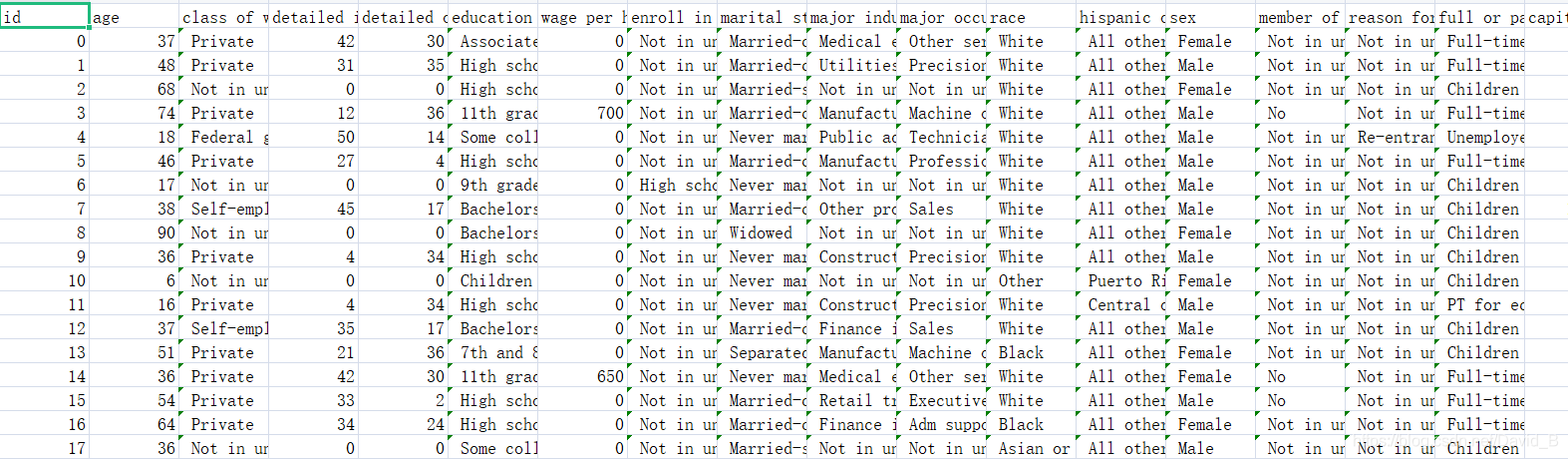Screen dimensions: 1568x459
Task: Click the 'Utilities' industry cell
Action: [852, 65]
